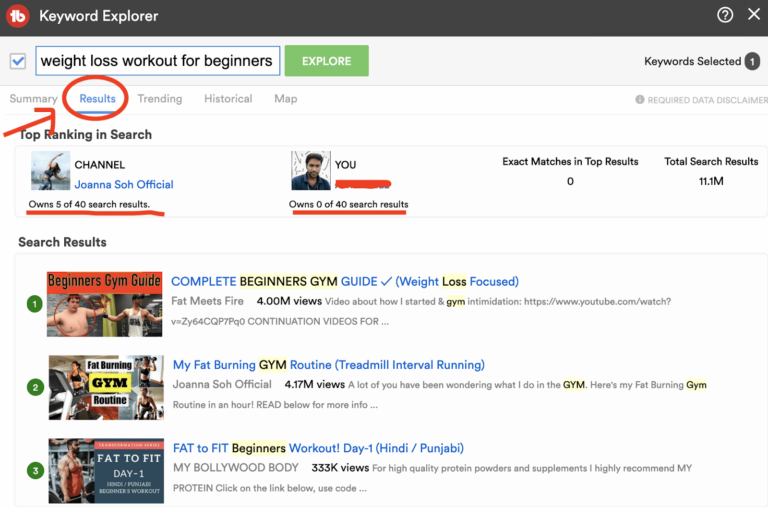Screen dimensions: 768x507
Task: Click the 11.1M total results value
Action: [711, 181]
